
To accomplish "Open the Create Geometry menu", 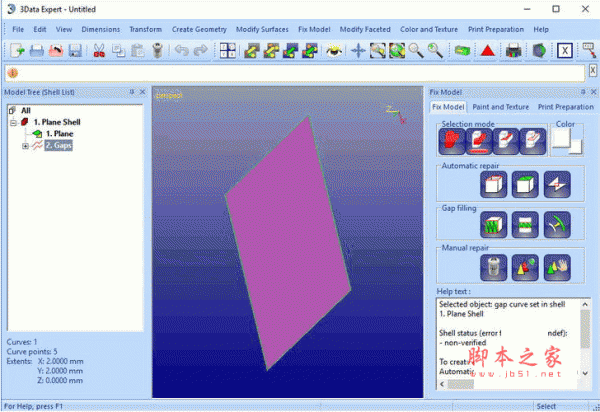I will click(x=199, y=29).
